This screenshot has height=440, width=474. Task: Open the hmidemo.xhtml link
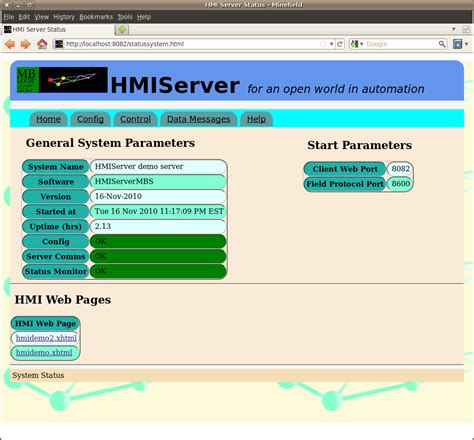[x=44, y=353]
